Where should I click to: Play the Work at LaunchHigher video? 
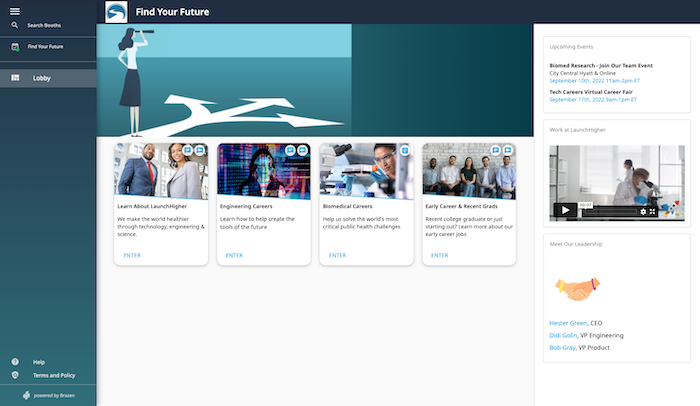565,210
